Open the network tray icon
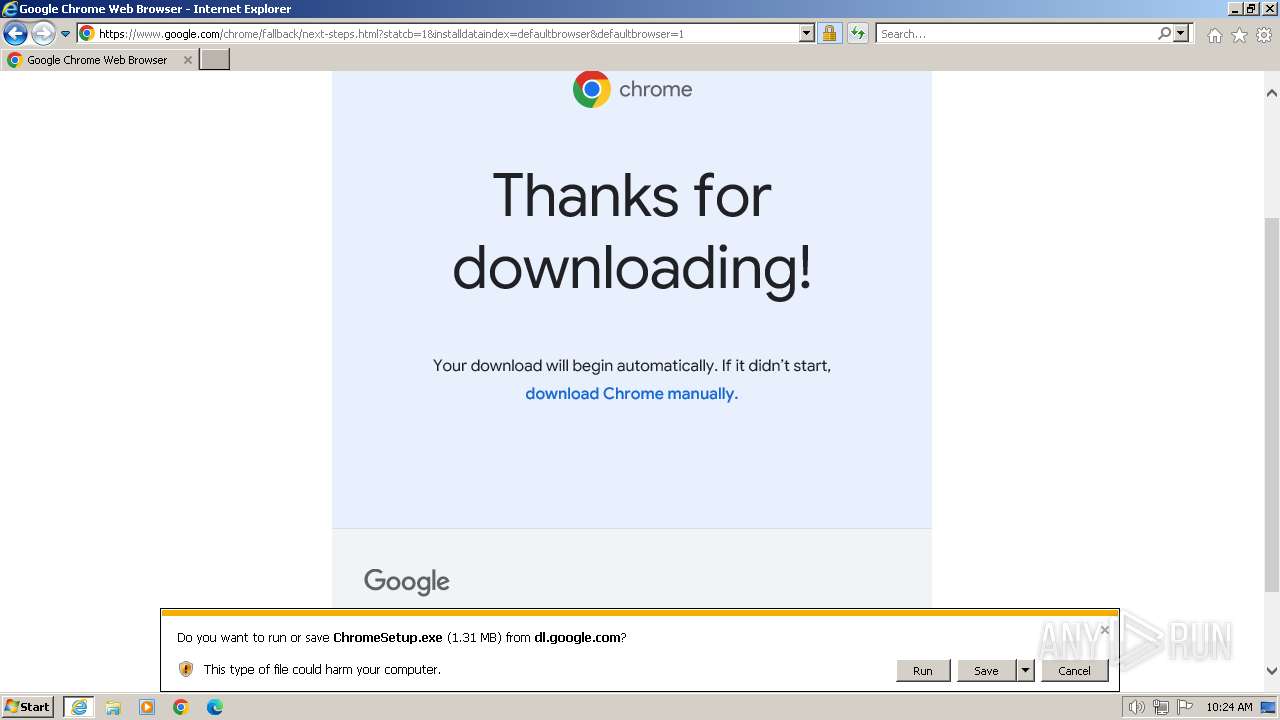This screenshot has width=1280, height=720. [1161, 707]
